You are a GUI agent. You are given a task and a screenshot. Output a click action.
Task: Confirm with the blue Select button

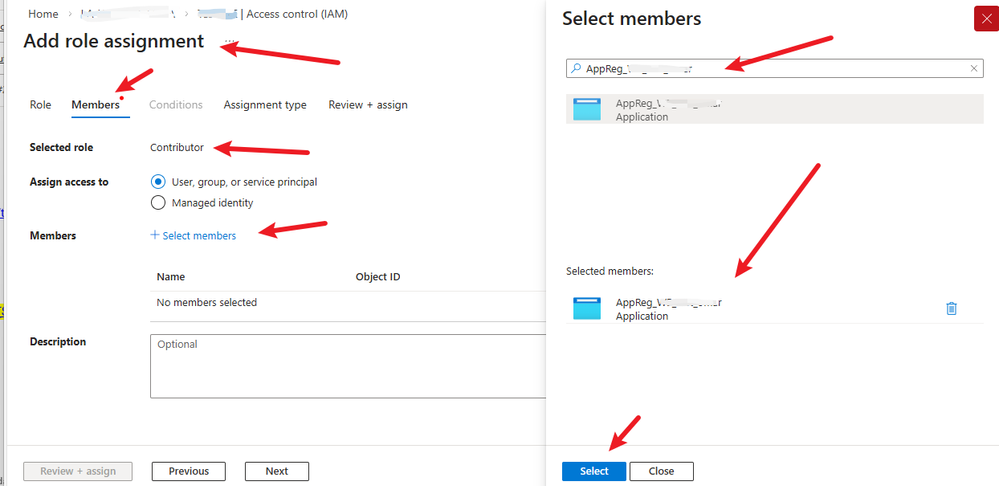594,471
